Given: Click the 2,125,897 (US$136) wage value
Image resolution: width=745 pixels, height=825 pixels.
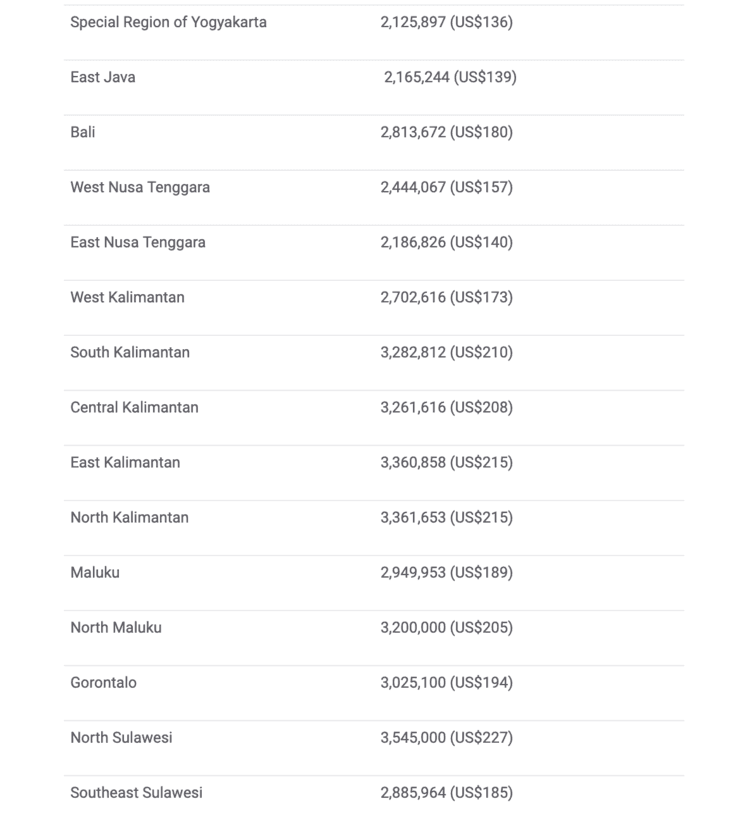Looking at the screenshot, I should click(446, 22).
